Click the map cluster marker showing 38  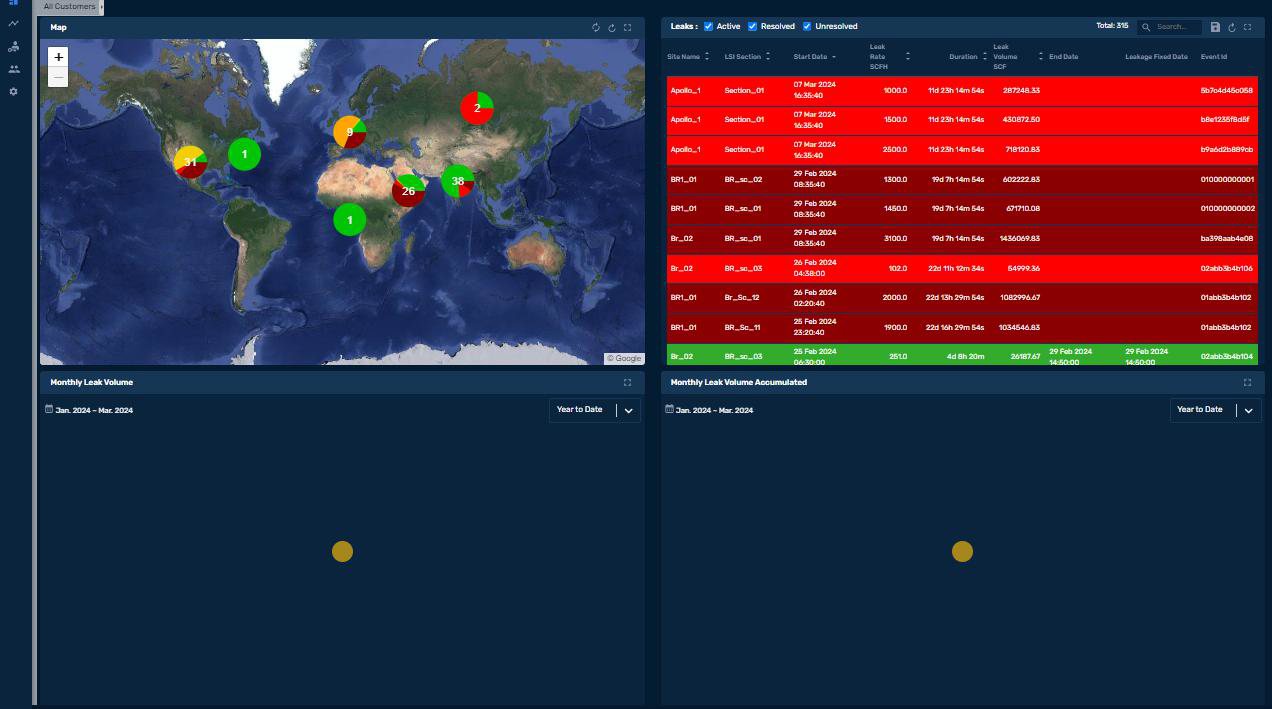pos(457,181)
